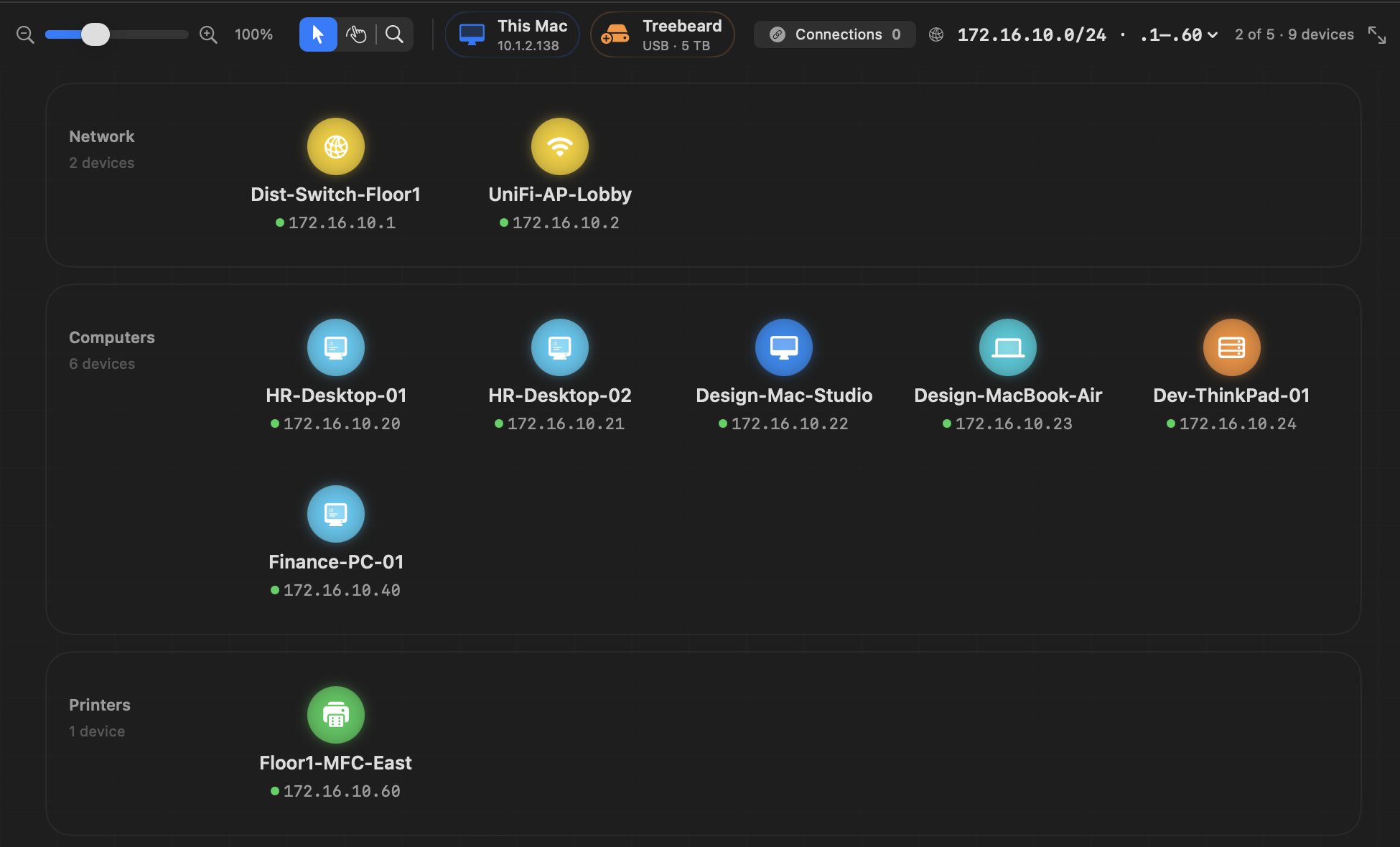Open the .1–.60 range dropdown
The width and height of the screenshot is (1400, 847).
[x=1178, y=34]
